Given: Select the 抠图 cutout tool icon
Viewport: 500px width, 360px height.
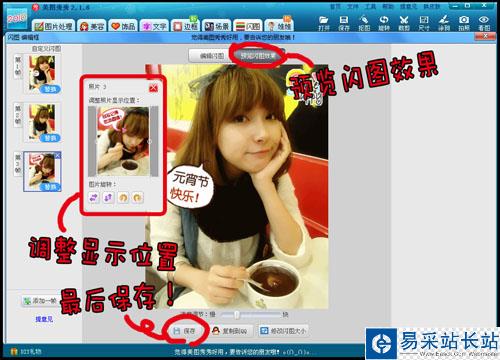Looking at the screenshot, I should pos(364,23).
